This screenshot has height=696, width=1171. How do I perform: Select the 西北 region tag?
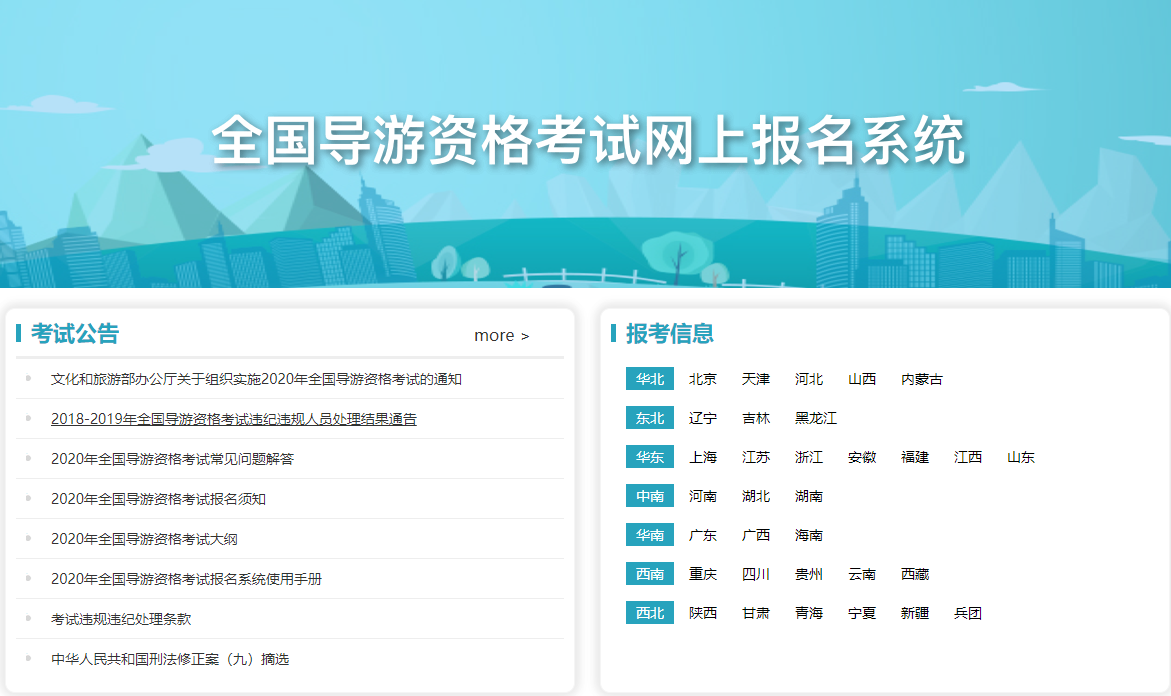pos(650,612)
